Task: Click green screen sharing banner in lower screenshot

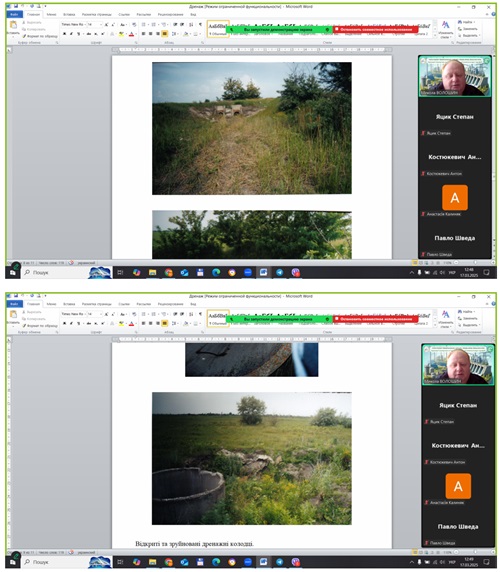Action: click(x=279, y=319)
